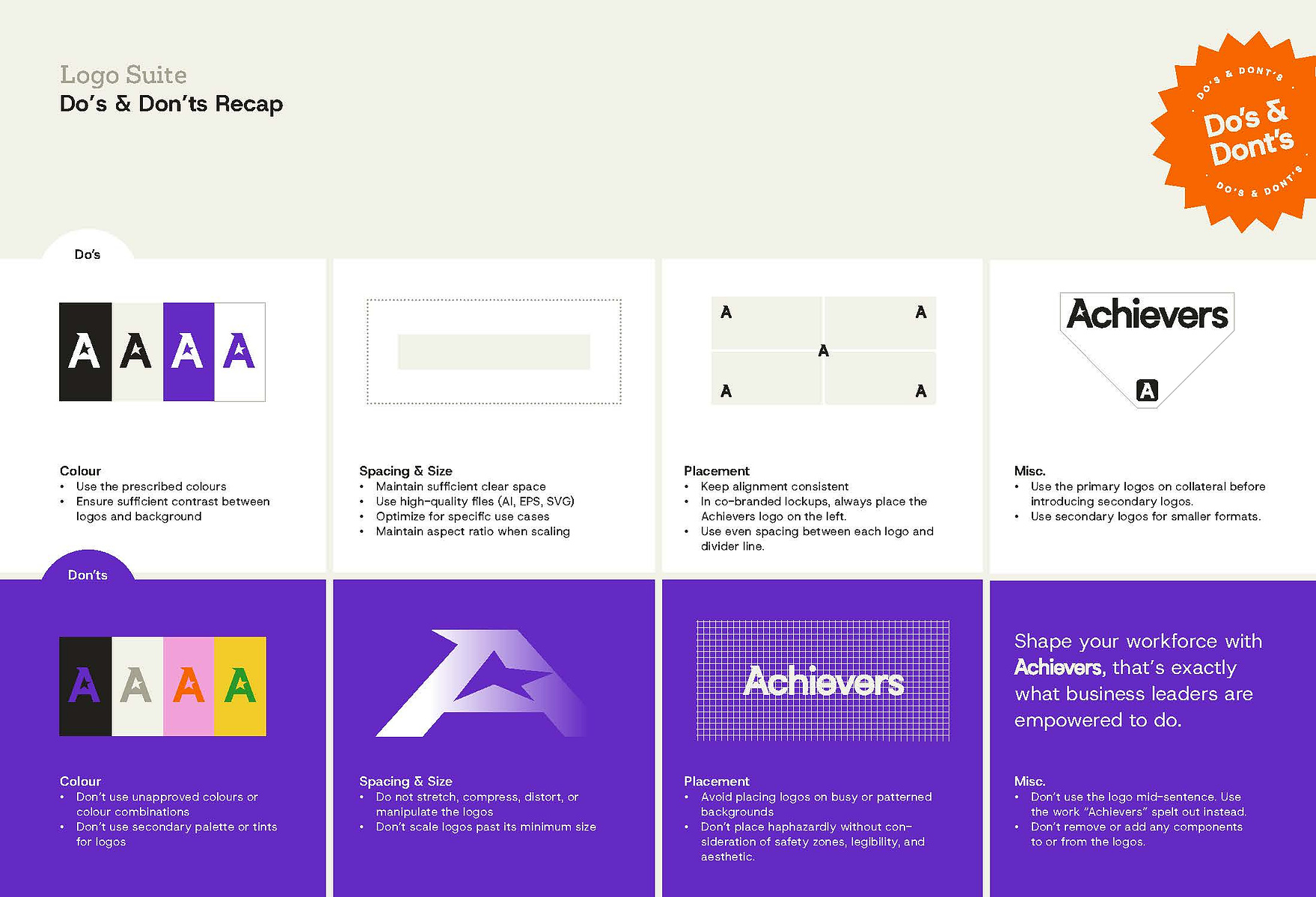Click bold Achievers word in sentence example

click(x=1059, y=667)
